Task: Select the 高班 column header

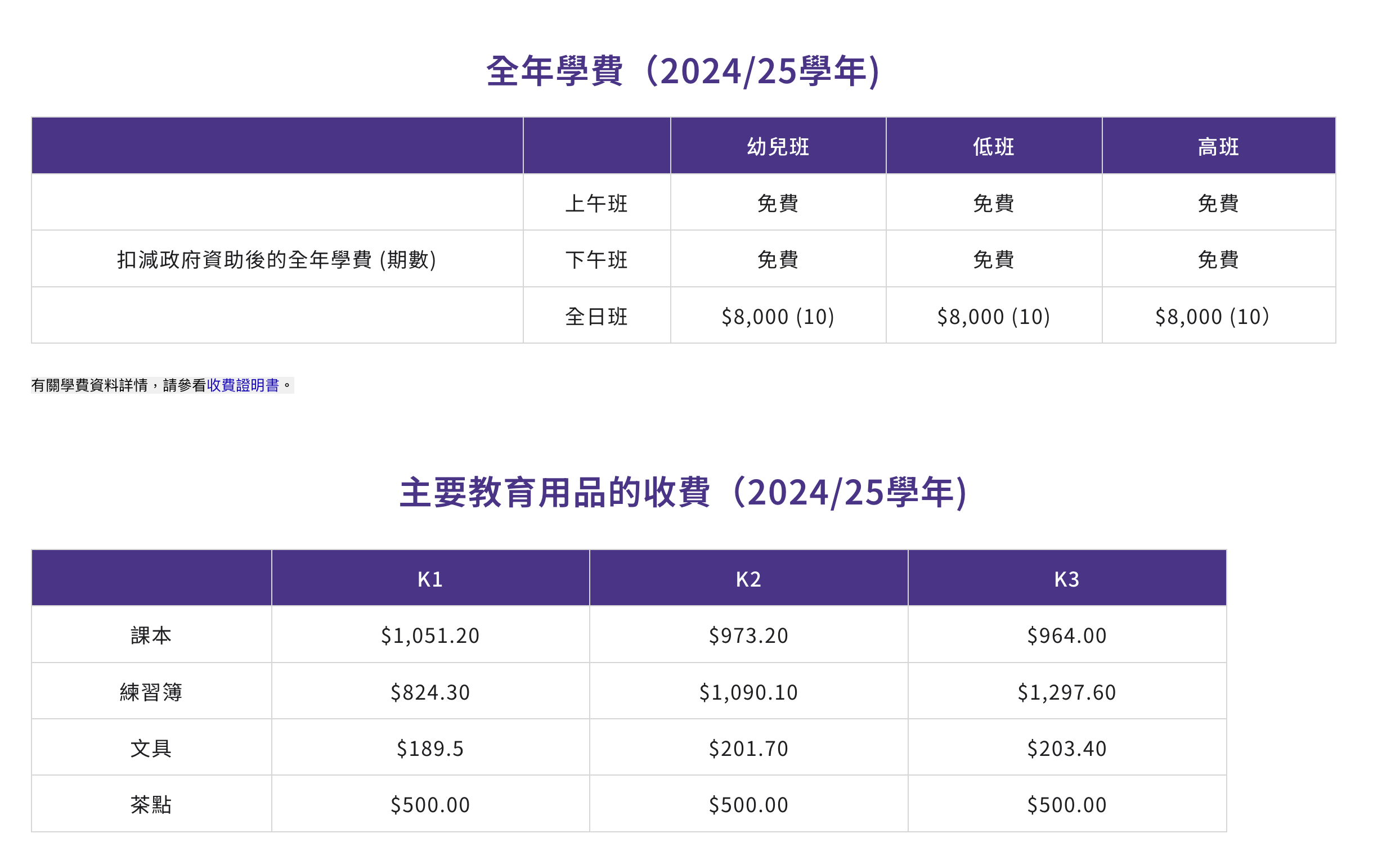Action: pos(1218,147)
